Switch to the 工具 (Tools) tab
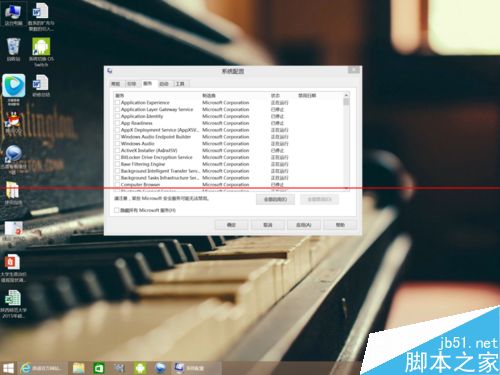The height and width of the screenshot is (375, 500). pos(180,84)
